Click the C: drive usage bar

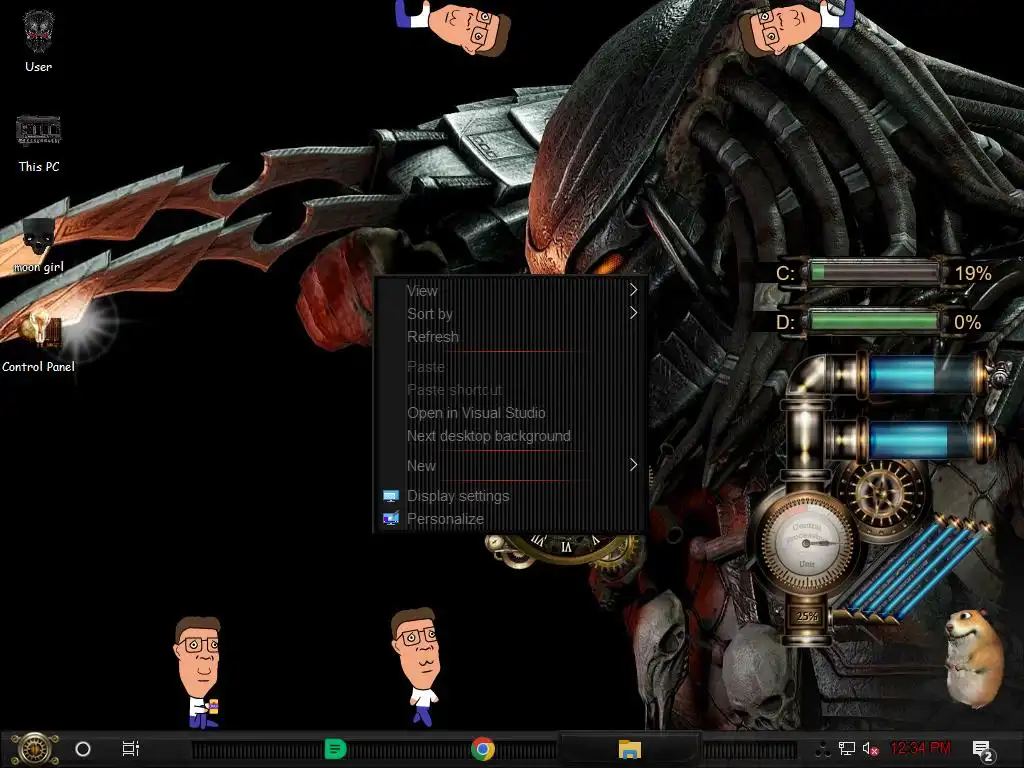pyautogui.click(x=874, y=272)
